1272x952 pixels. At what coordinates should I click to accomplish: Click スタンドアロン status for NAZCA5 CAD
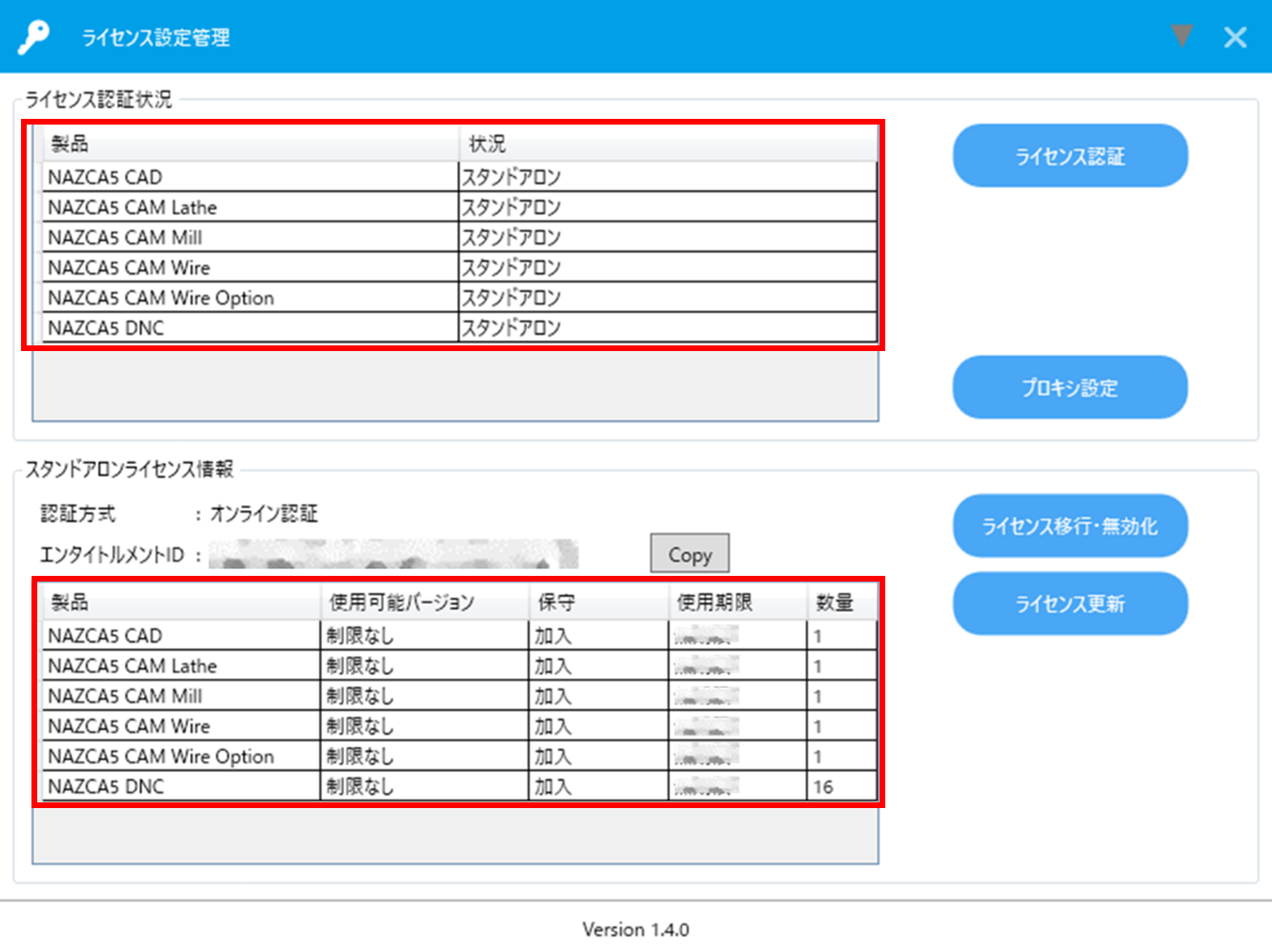click(x=668, y=176)
